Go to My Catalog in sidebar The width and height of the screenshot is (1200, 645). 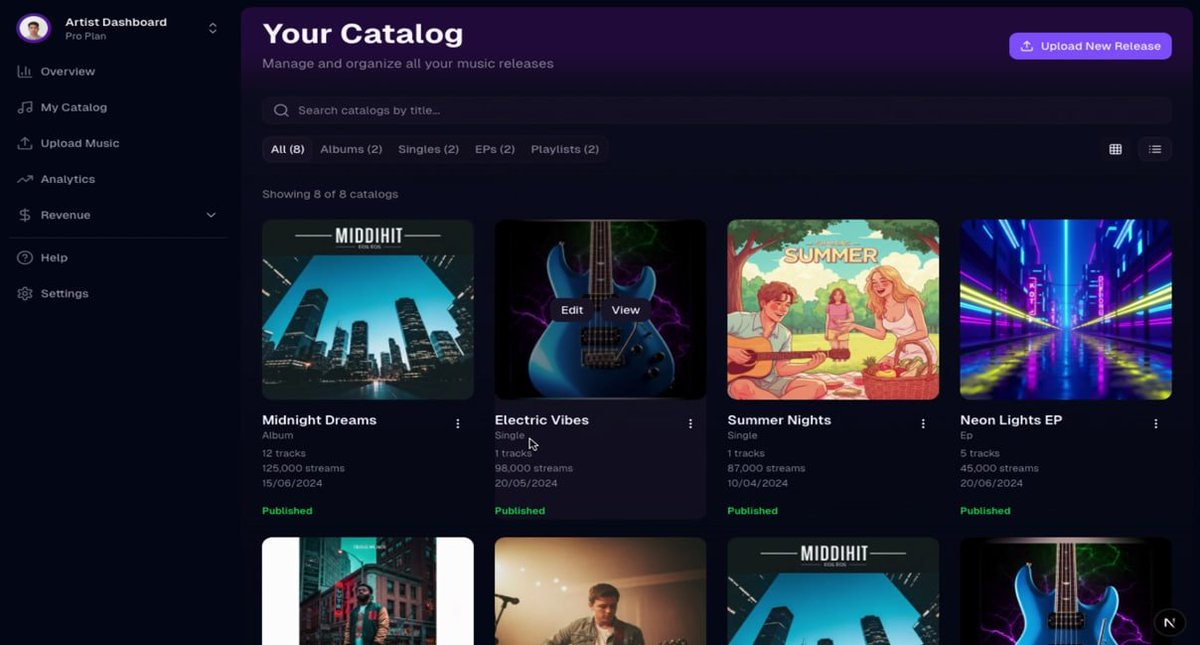pyautogui.click(x=73, y=108)
